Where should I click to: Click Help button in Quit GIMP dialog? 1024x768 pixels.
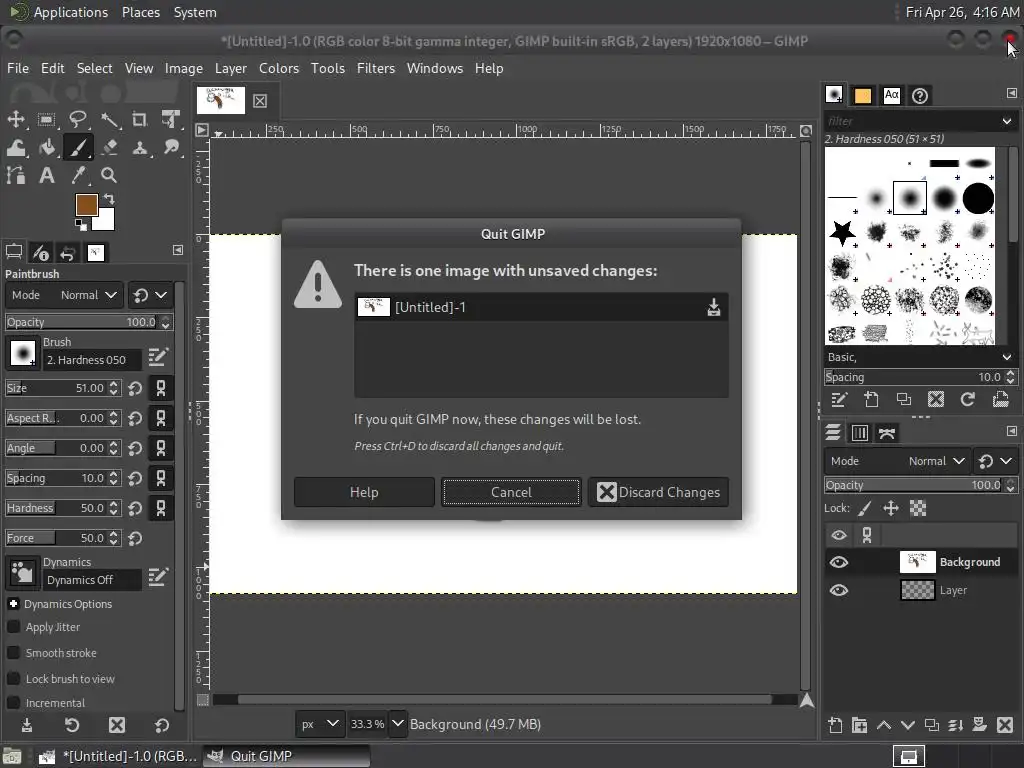click(364, 492)
